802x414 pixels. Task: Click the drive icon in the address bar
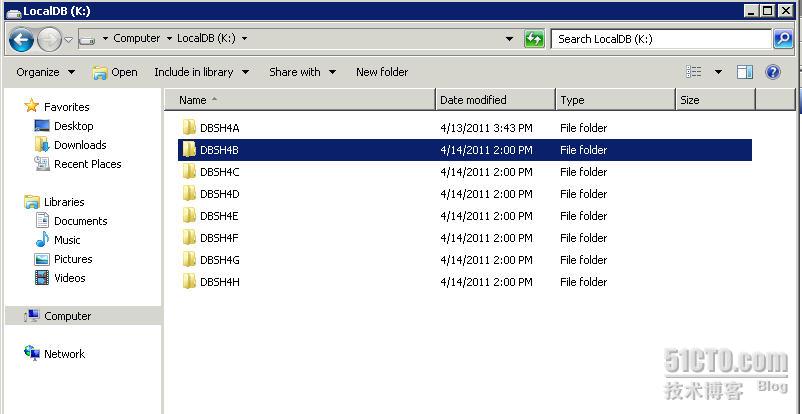[x=87, y=39]
